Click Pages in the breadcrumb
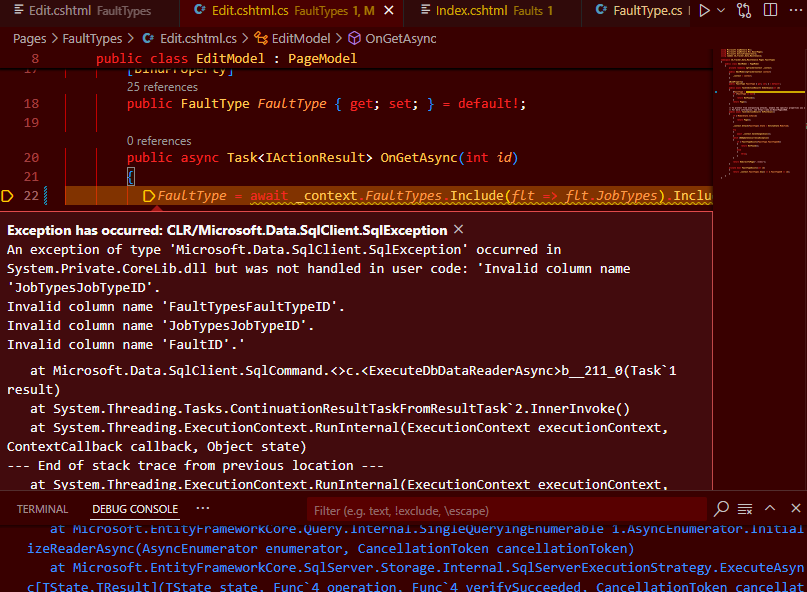Image resolution: width=807 pixels, height=592 pixels. (x=29, y=39)
